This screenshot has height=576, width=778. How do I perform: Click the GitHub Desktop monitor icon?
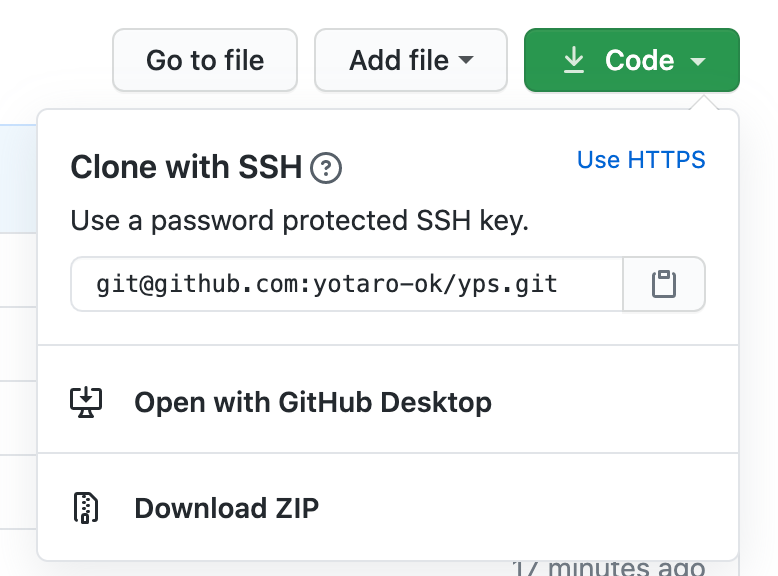pyautogui.click(x=86, y=402)
